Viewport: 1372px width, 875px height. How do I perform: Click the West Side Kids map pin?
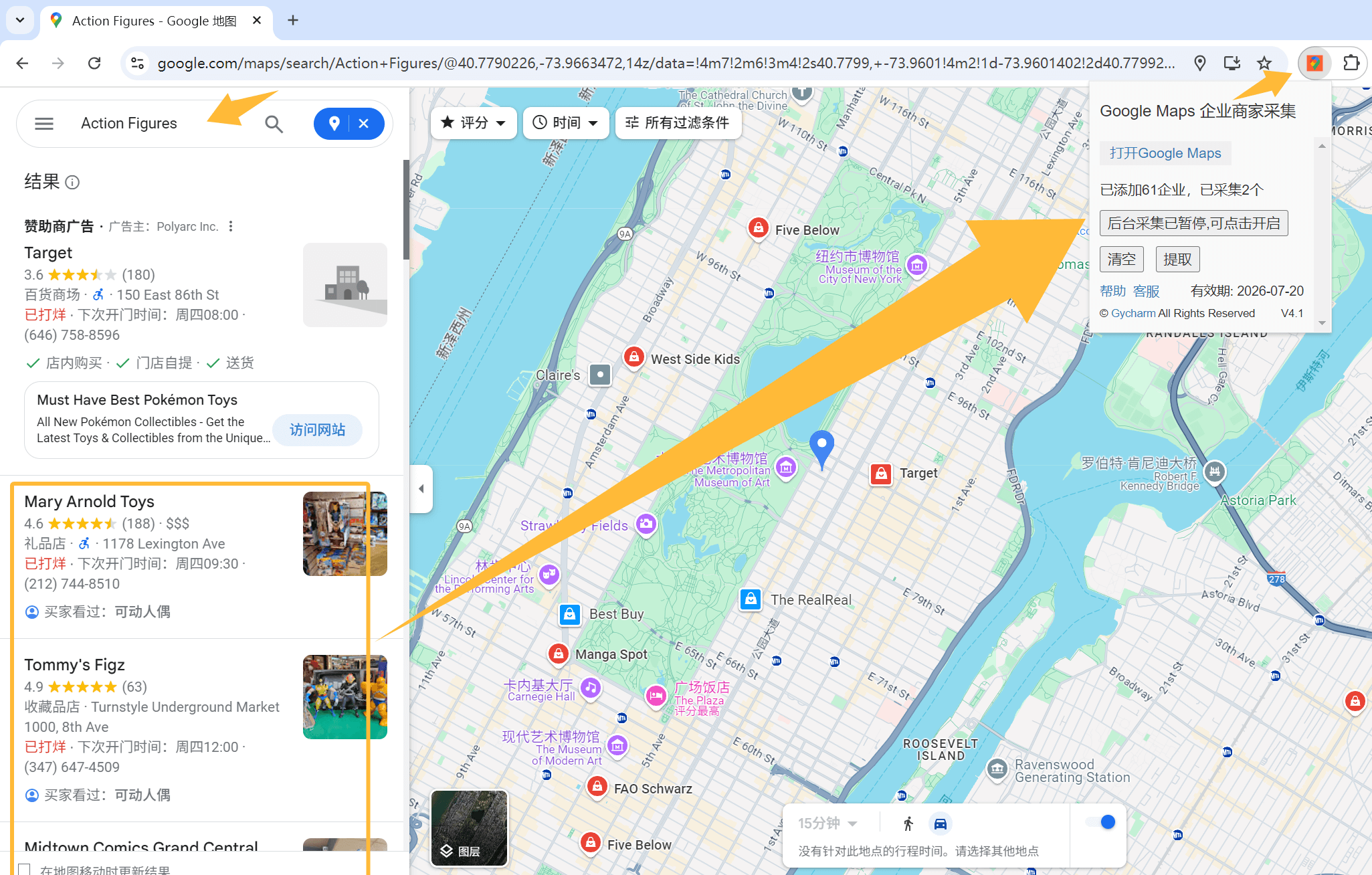pos(633,357)
